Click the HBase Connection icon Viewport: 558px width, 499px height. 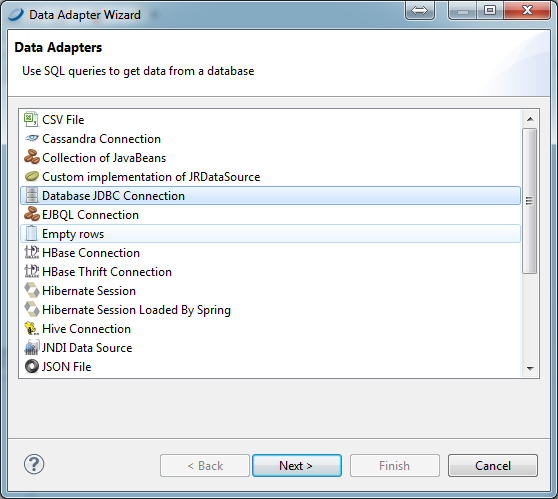click(32, 252)
